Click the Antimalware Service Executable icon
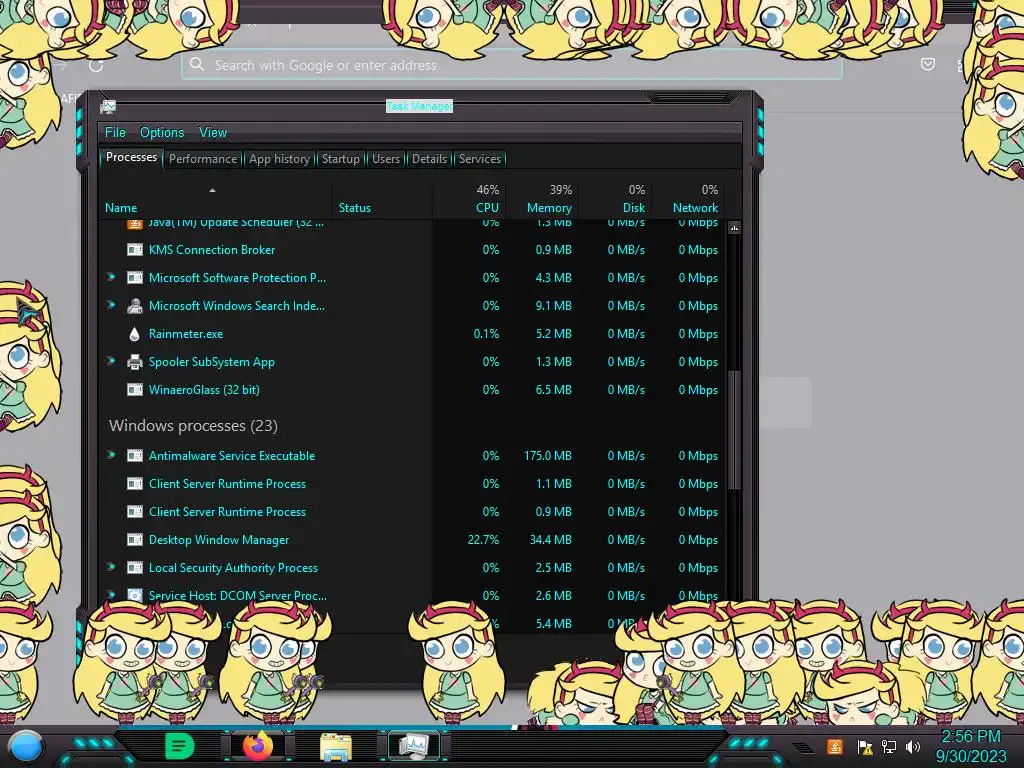Image resolution: width=1024 pixels, height=768 pixels. 135,456
